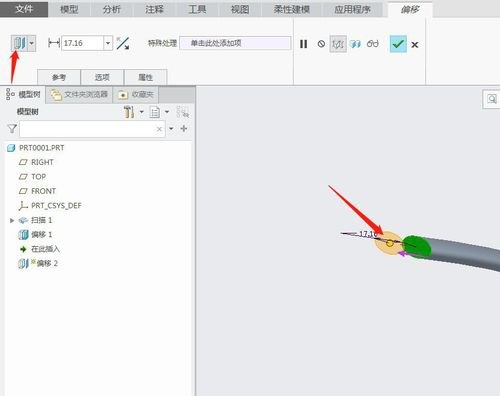The width and height of the screenshot is (500, 396).
Task: Open the 参考 panel tab
Action: coord(59,77)
